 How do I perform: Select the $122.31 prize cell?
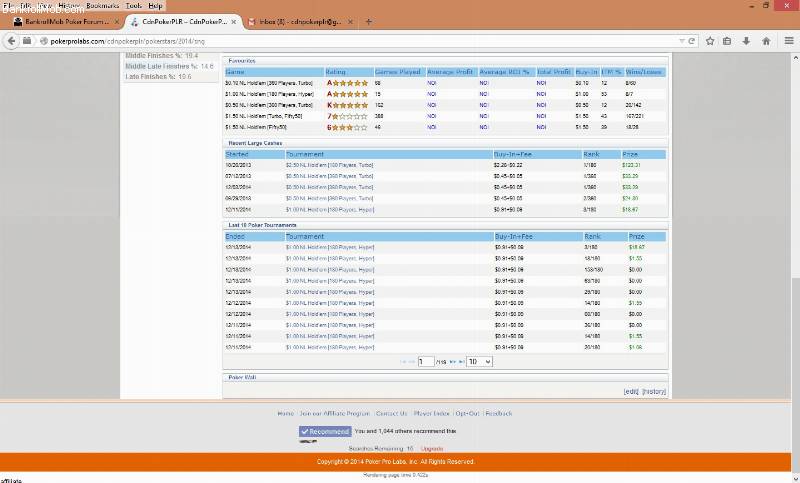[631, 165]
